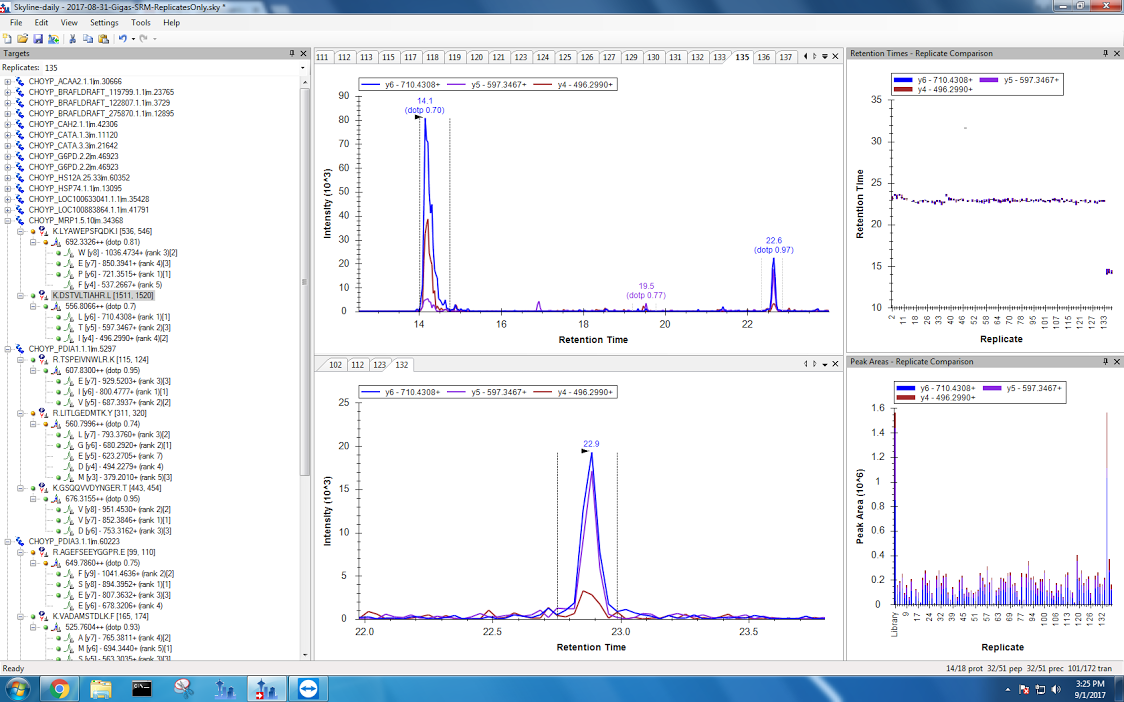Screen dimensions: 1124x702
Task: Click the New Document toolbar icon
Action: click(x=8, y=39)
